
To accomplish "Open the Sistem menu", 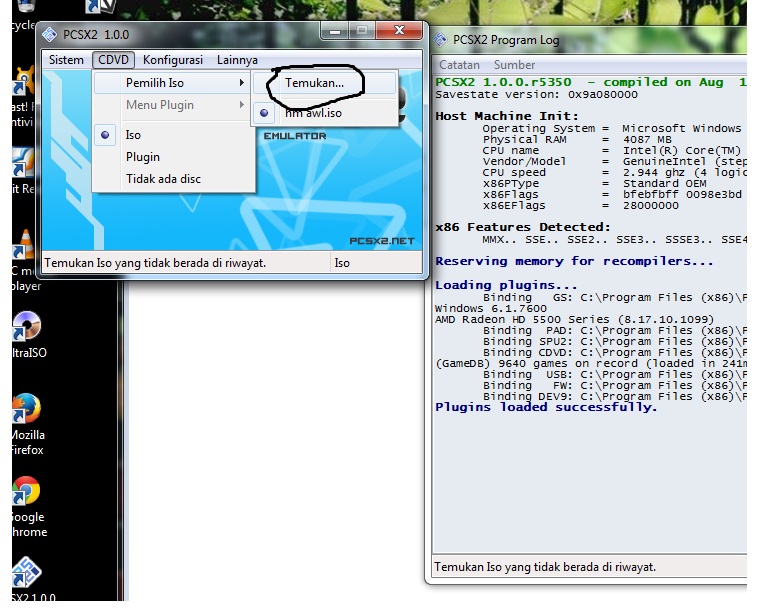I will 66,60.
